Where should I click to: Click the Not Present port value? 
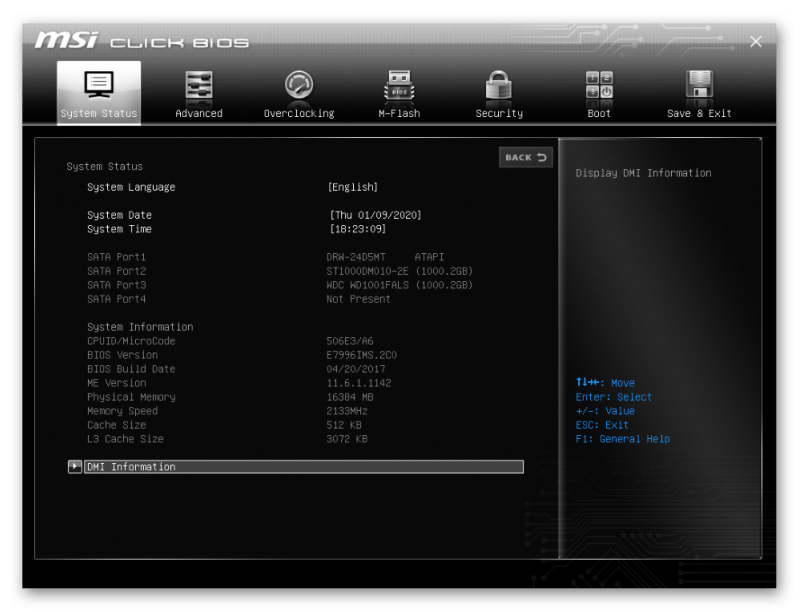358,299
